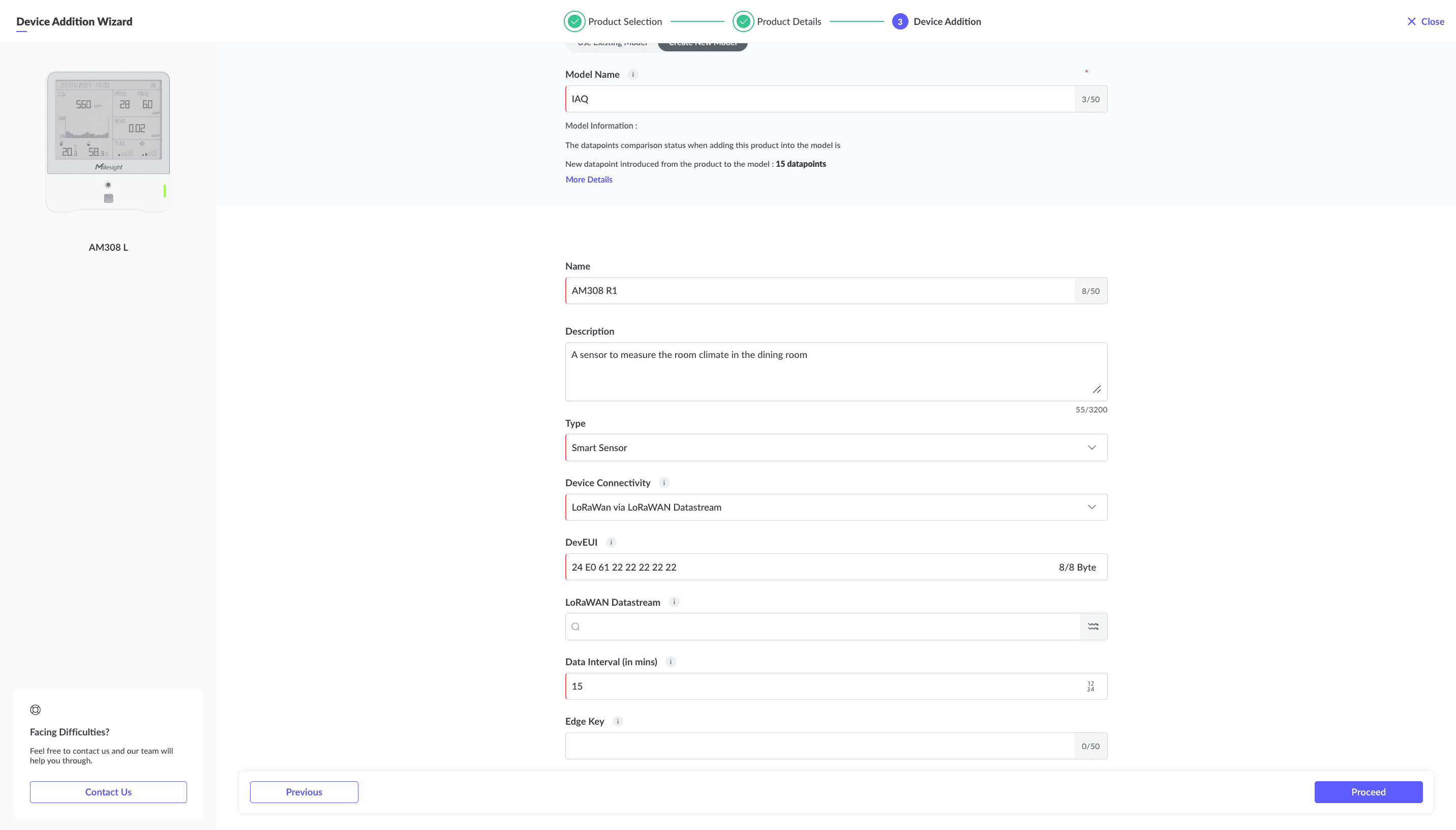The height and width of the screenshot is (830, 1456).
Task: Click the Description text area
Action: [836, 371]
